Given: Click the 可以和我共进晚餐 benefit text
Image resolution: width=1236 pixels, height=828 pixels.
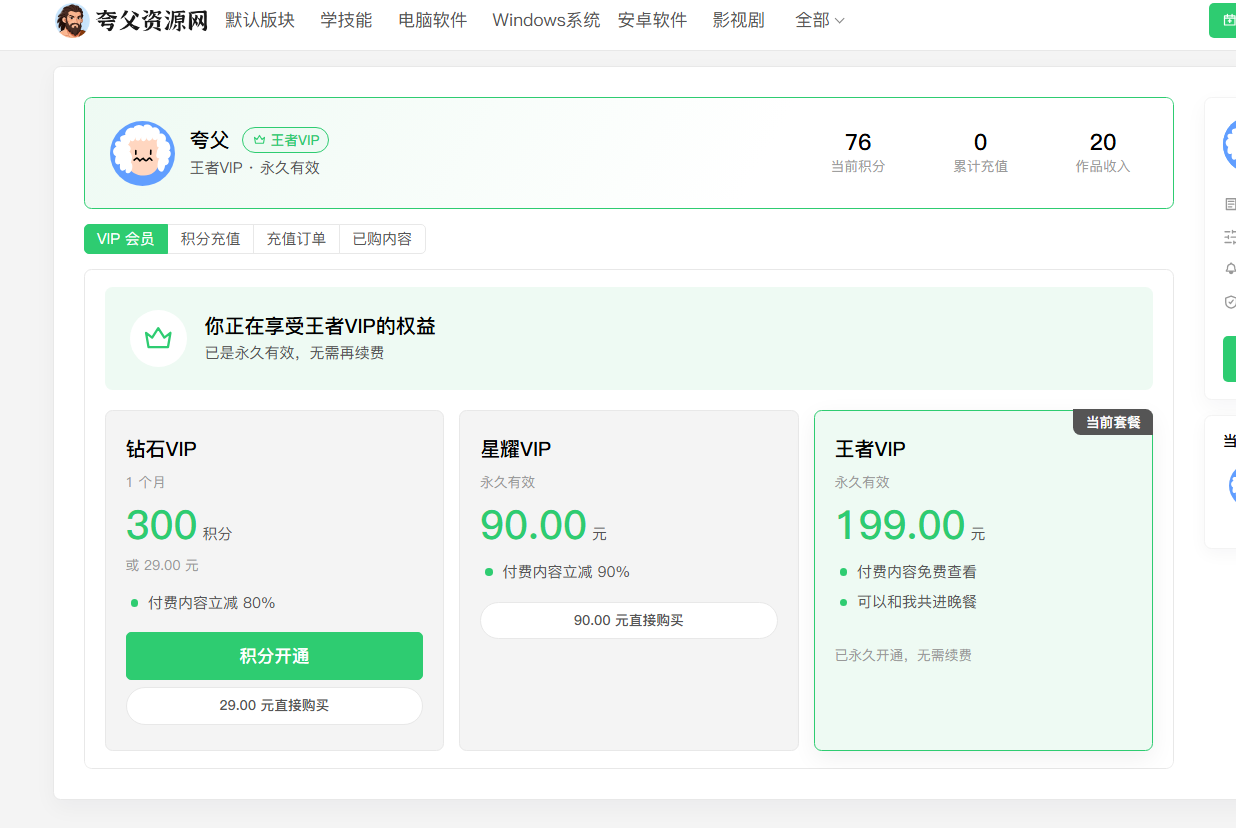Looking at the screenshot, I should [917, 602].
